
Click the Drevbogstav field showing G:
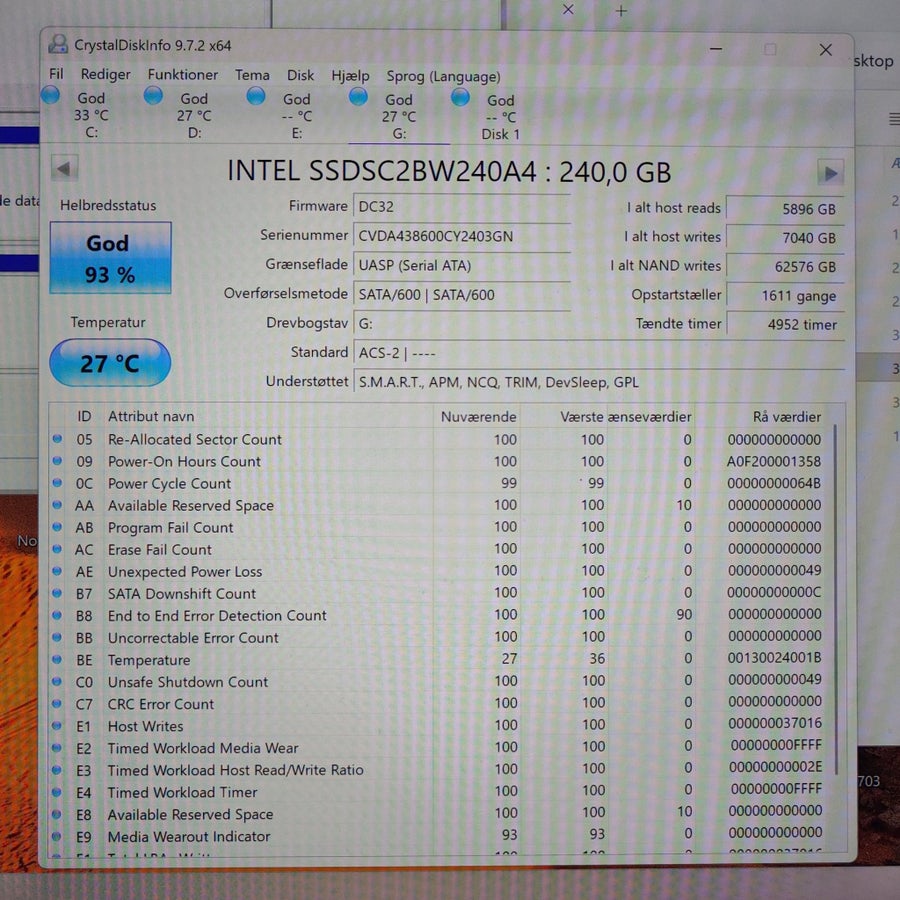[461, 324]
